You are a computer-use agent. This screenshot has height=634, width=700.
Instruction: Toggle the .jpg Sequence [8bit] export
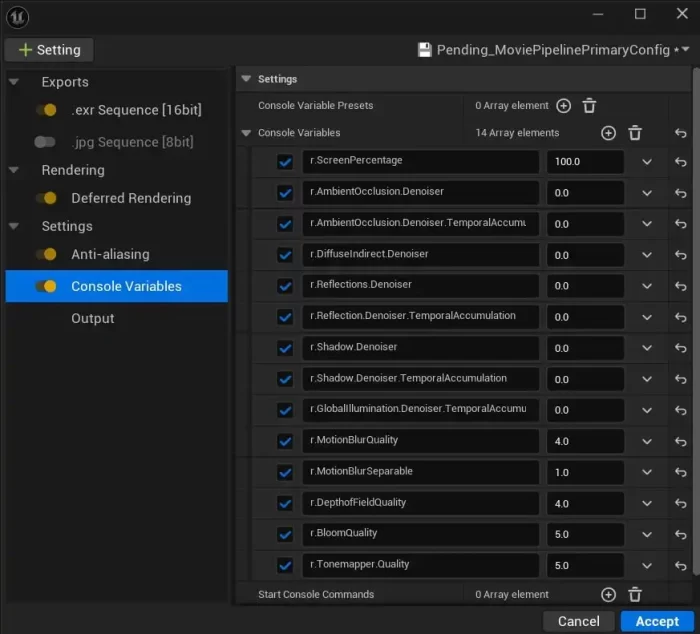pos(45,142)
